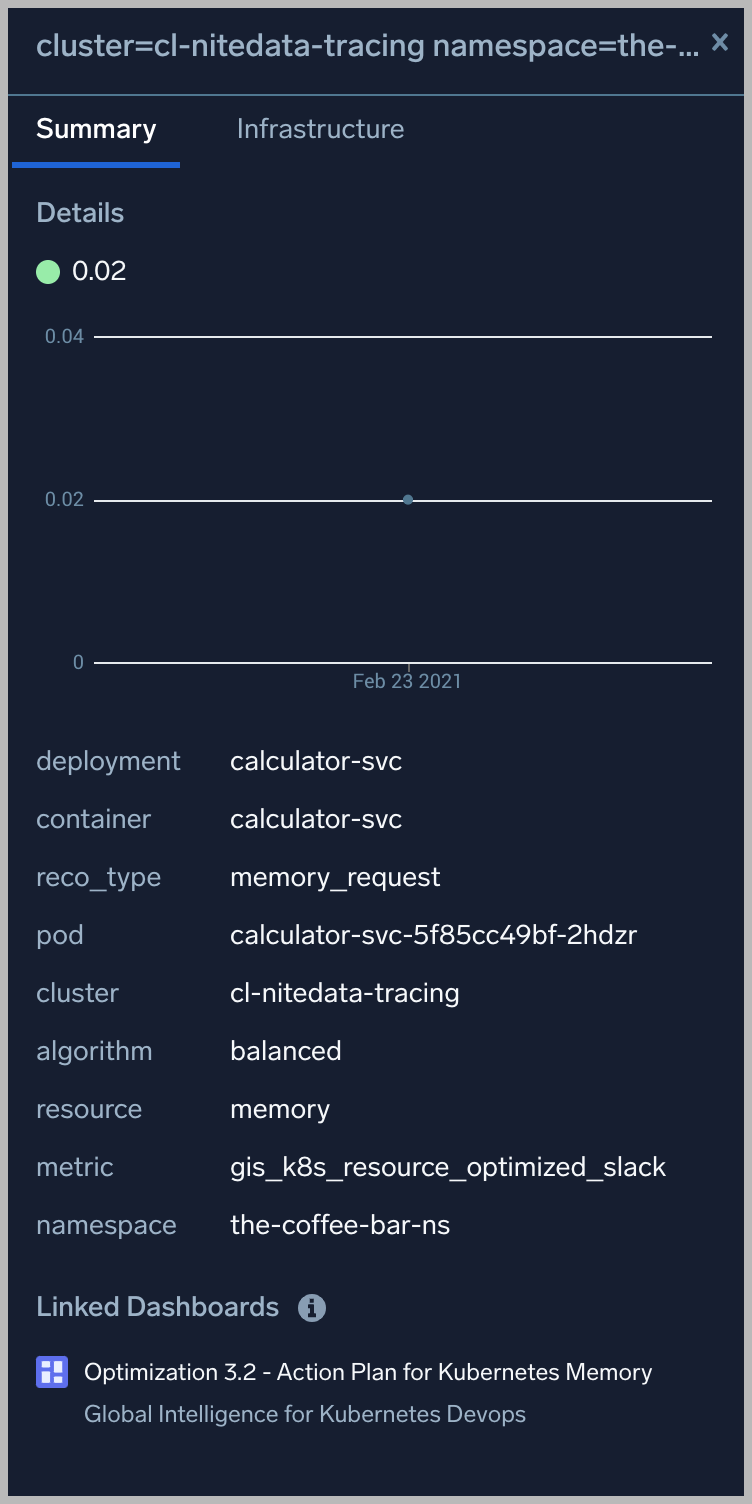Click the green series color dot
752x1504 pixels.
point(48,272)
